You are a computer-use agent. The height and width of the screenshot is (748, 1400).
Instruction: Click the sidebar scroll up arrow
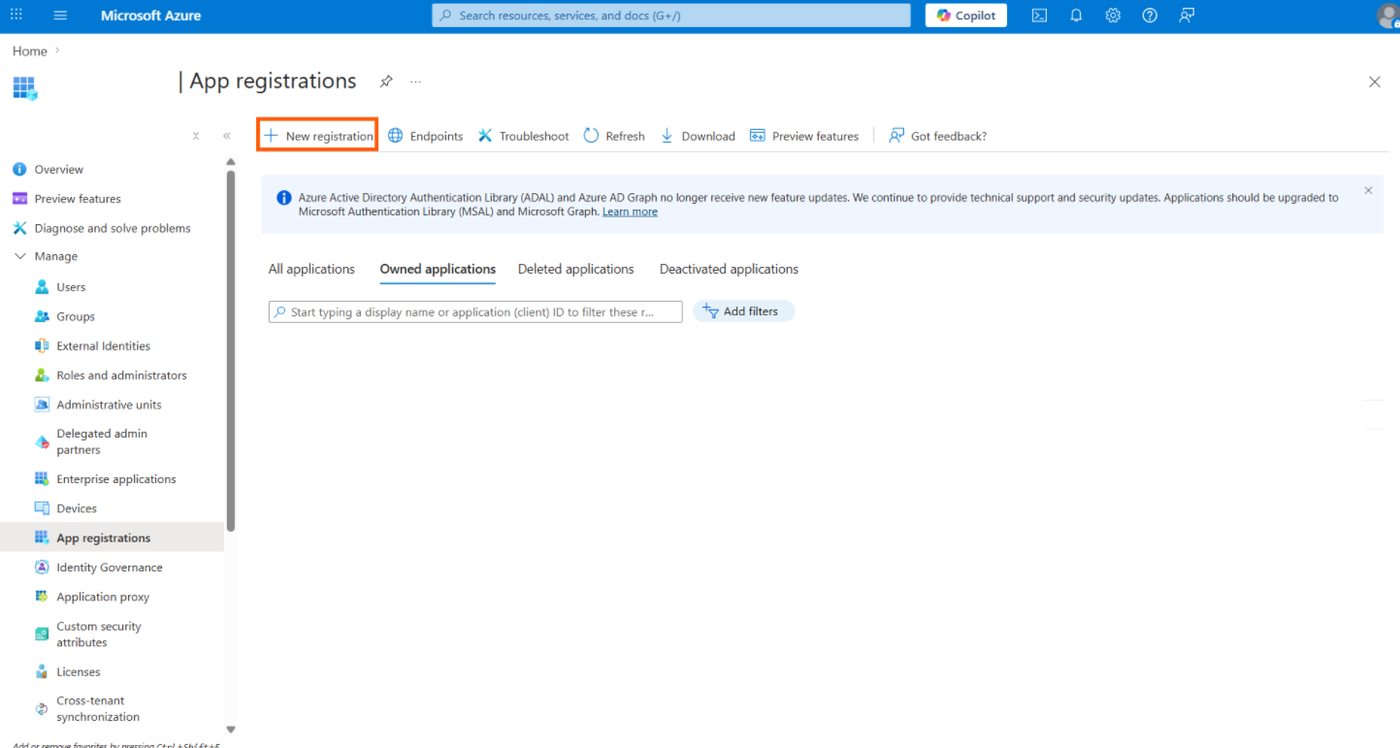point(231,162)
